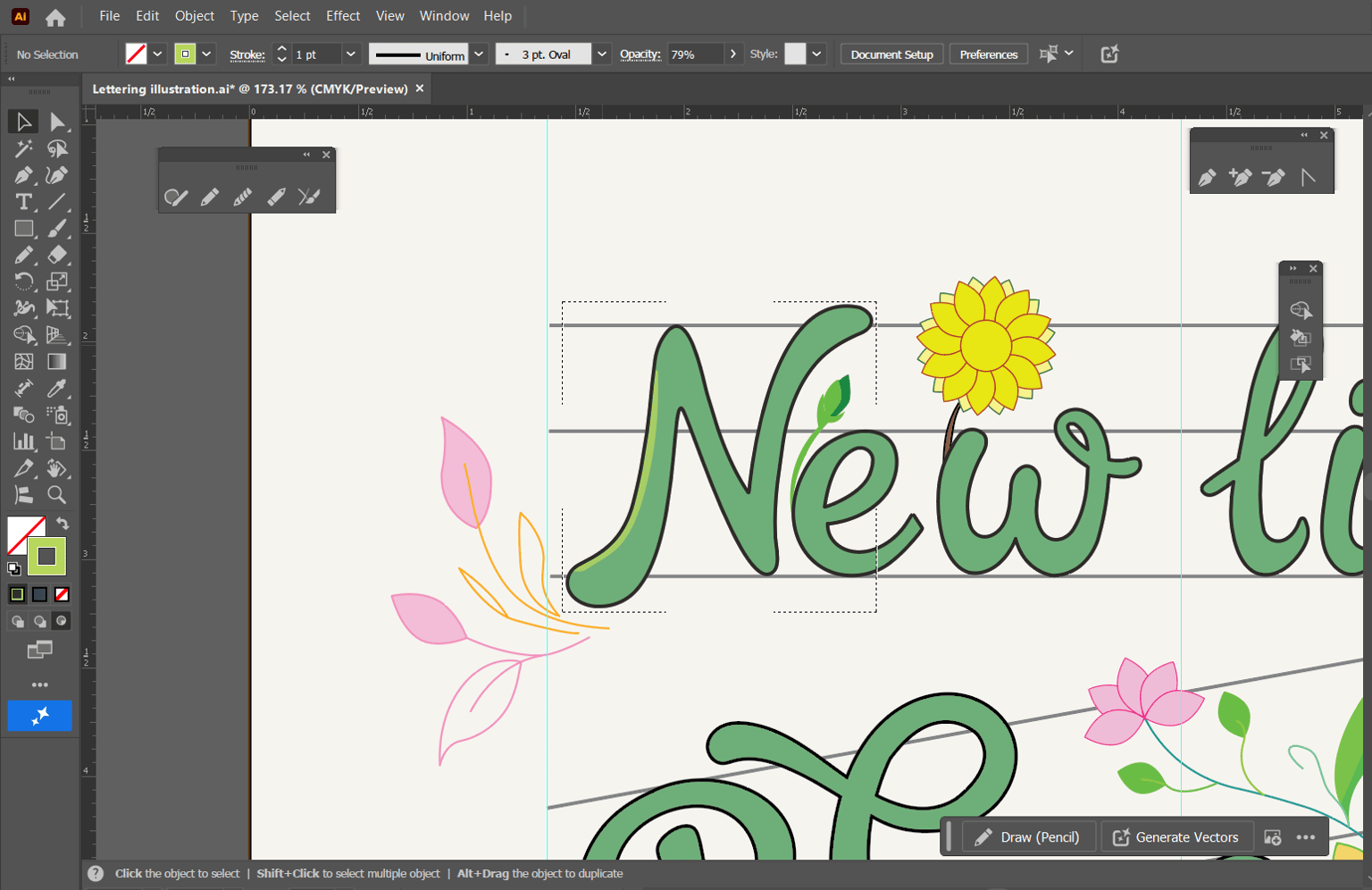This screenshot has width=1372, height=890.
Task: Select the Perspective Grid tool
Action: (x=58, y=335)
